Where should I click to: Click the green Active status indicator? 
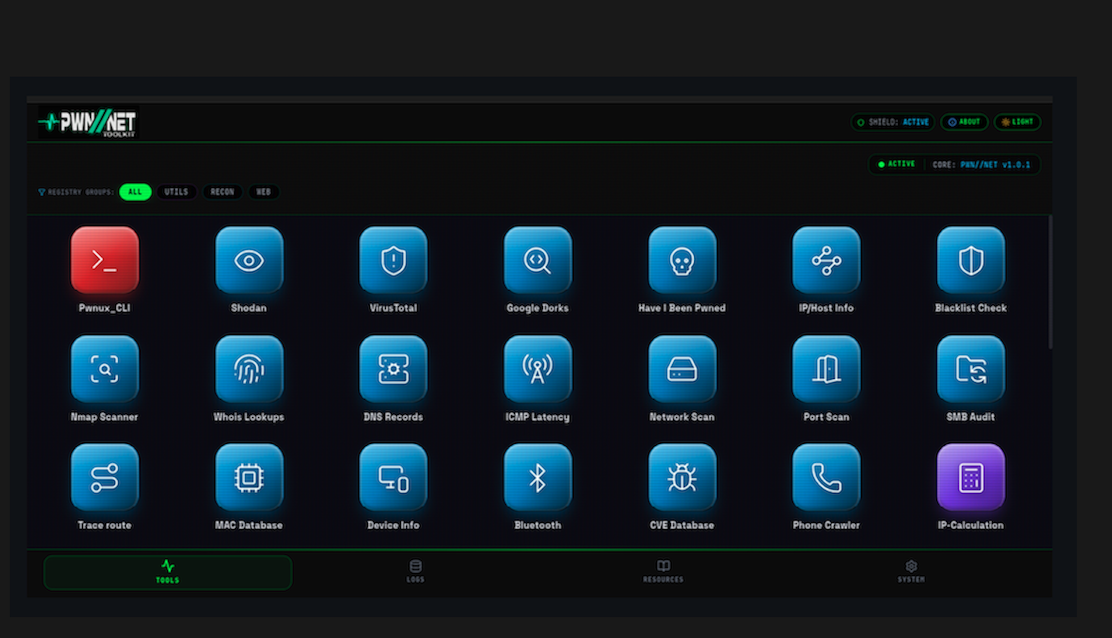pos(896,164)
